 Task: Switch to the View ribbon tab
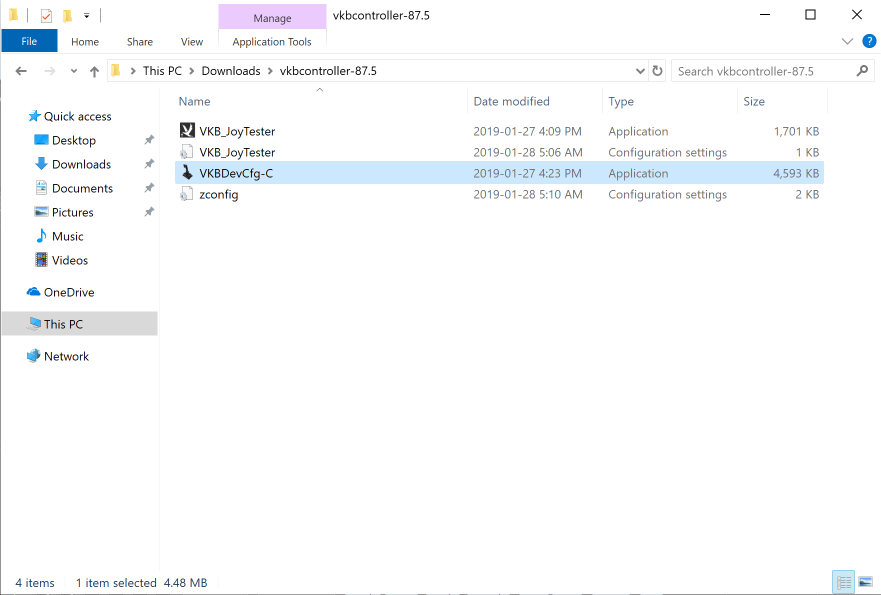coord(192,42)
